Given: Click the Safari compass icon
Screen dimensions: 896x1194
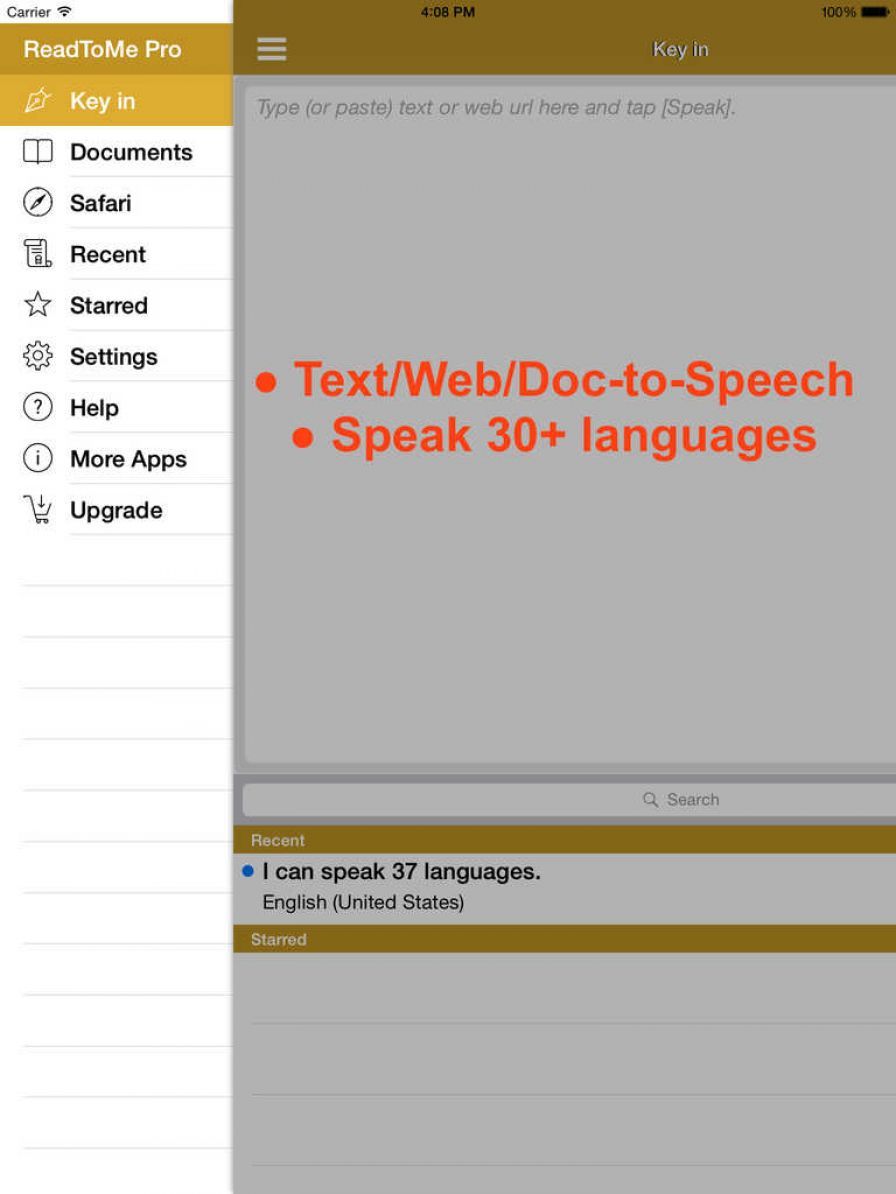Looking at the screenshot, I should (36, 203).
